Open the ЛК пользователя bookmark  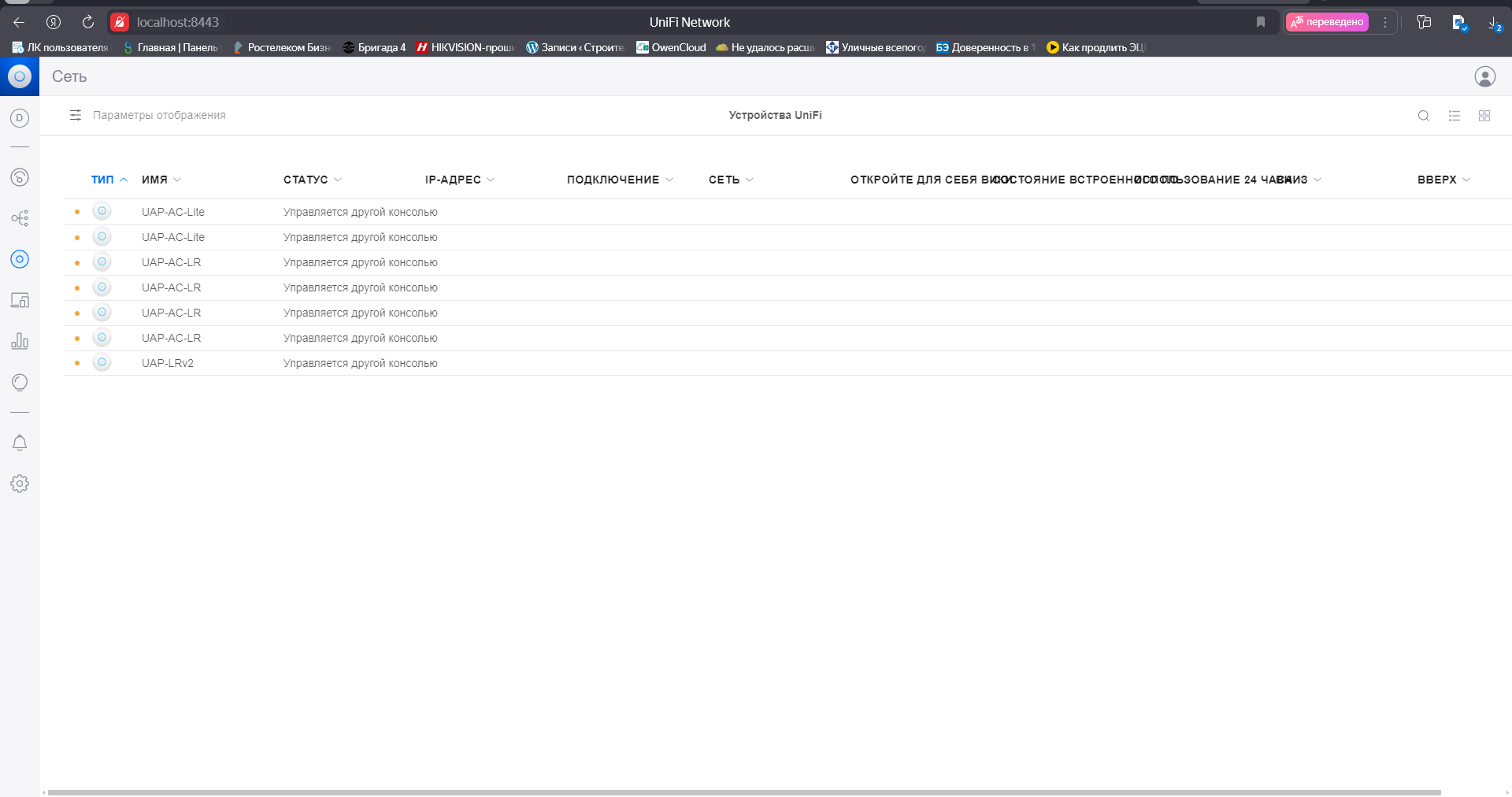point(60,47)
